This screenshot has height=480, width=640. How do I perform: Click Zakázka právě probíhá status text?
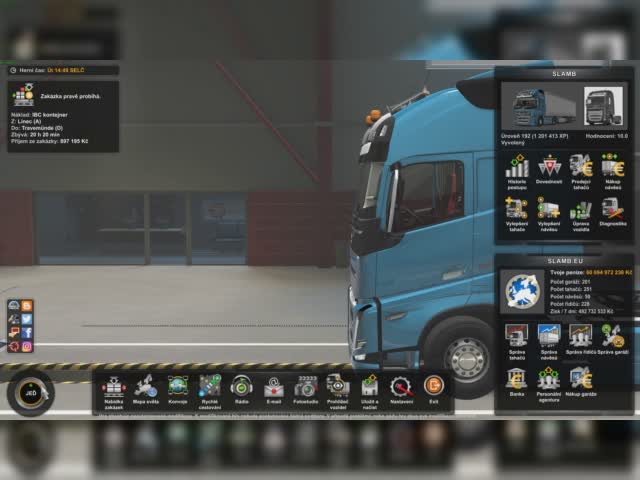70,96
